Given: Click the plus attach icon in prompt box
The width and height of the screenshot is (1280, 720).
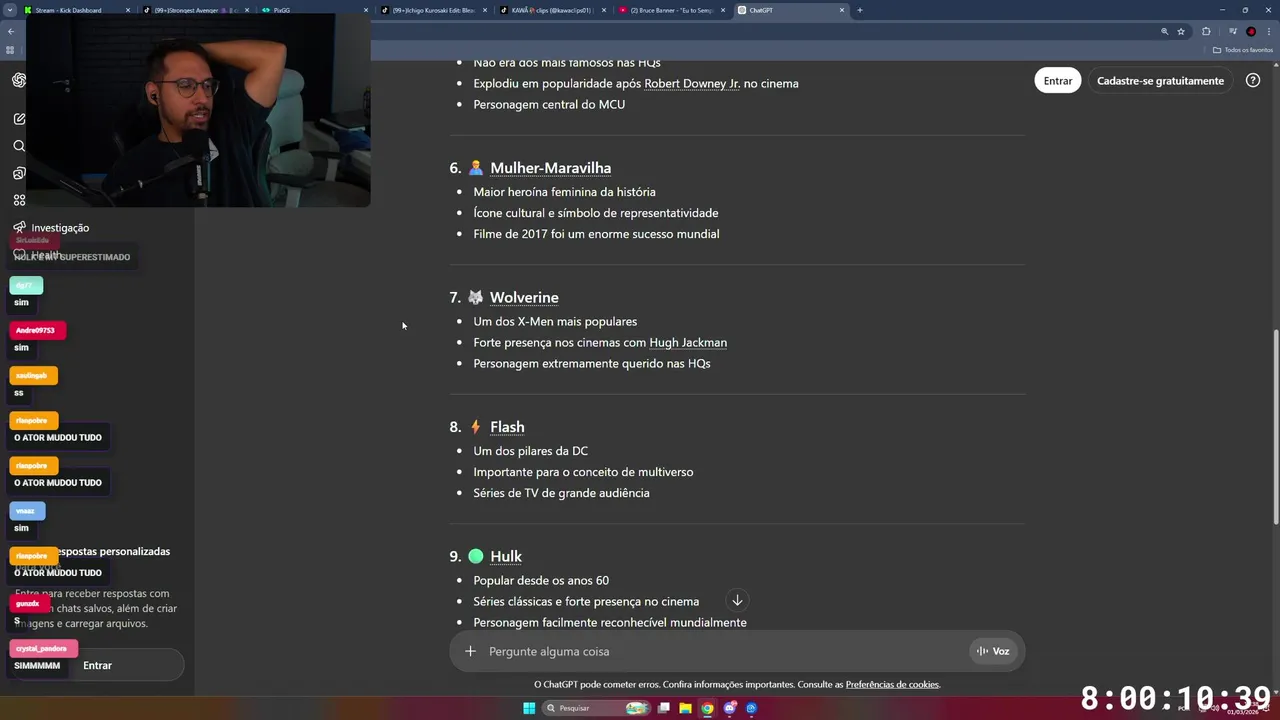Looking at the screenshot, I should click(x=470, y=651).
